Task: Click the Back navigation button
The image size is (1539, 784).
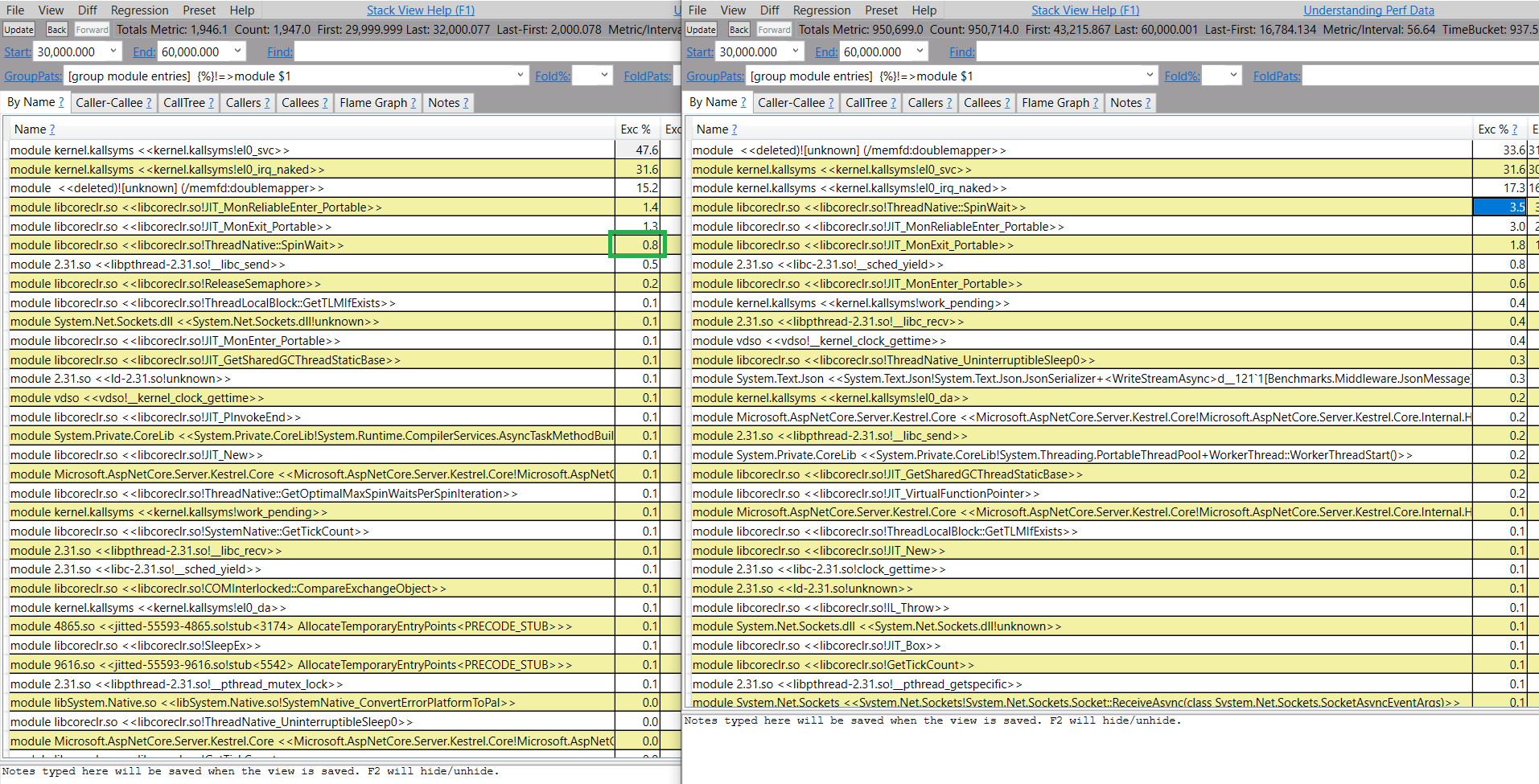Action: (56, 29)
